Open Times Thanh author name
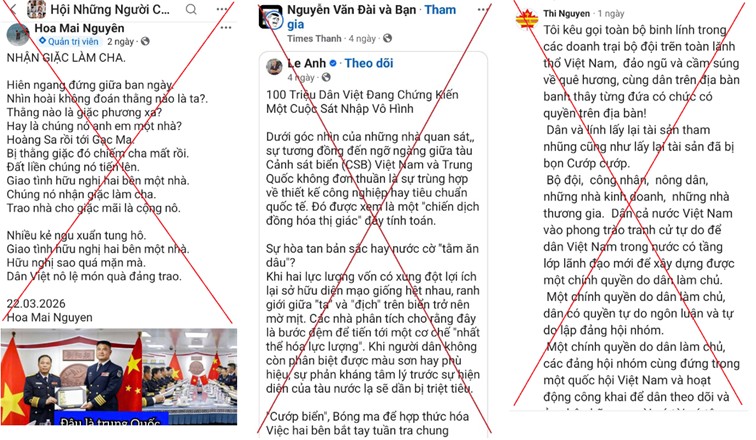Viewport: 756px width, 440px height. [314, 39]
